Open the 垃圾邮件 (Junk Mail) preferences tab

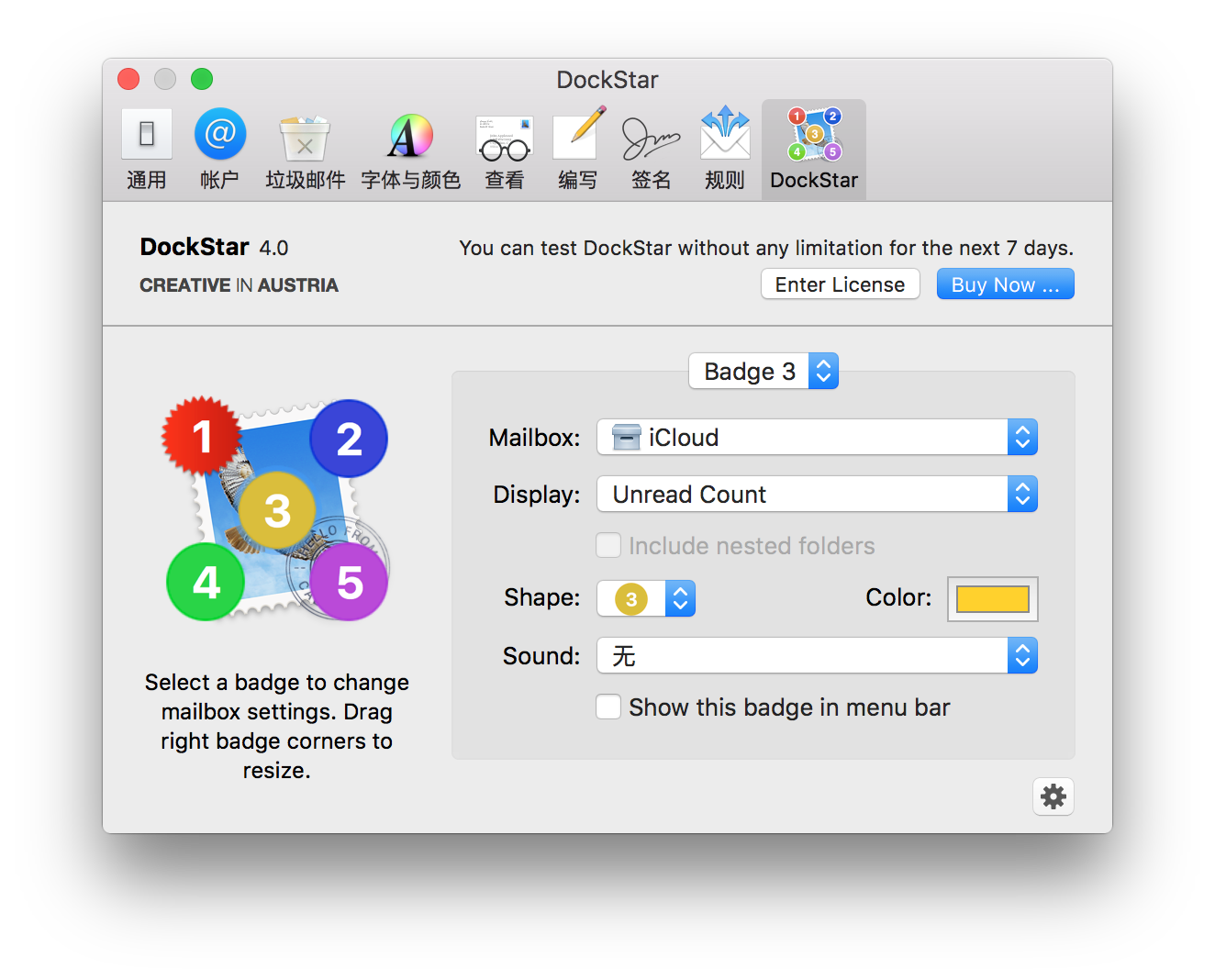point(305,150)
